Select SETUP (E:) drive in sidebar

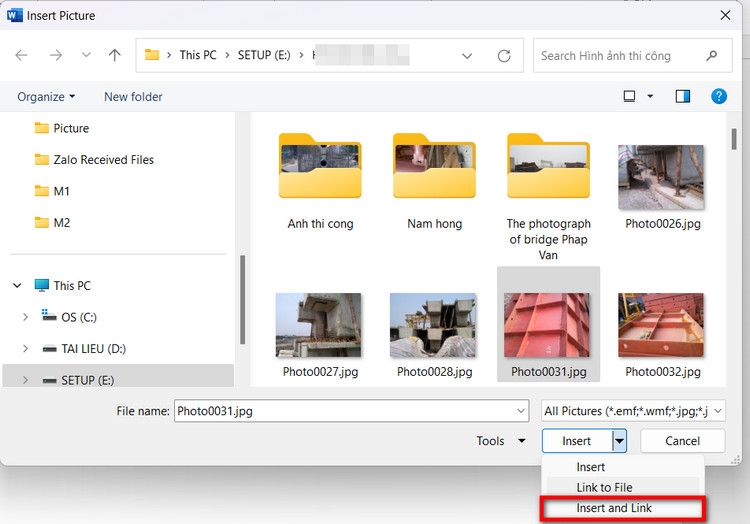(x=78, y=380)
